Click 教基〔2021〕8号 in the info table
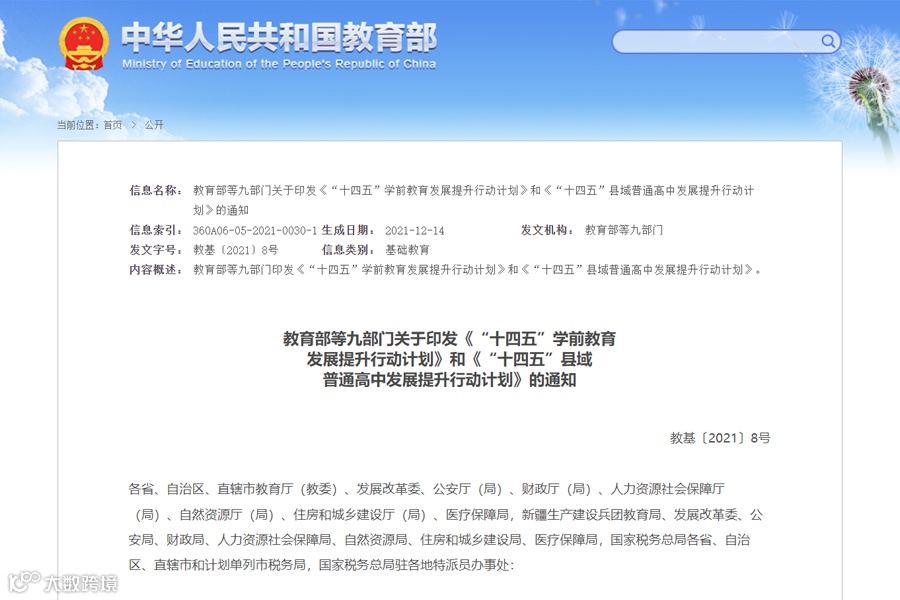The width and height of the screenshot is (900, 600). (x=235, y=250)
